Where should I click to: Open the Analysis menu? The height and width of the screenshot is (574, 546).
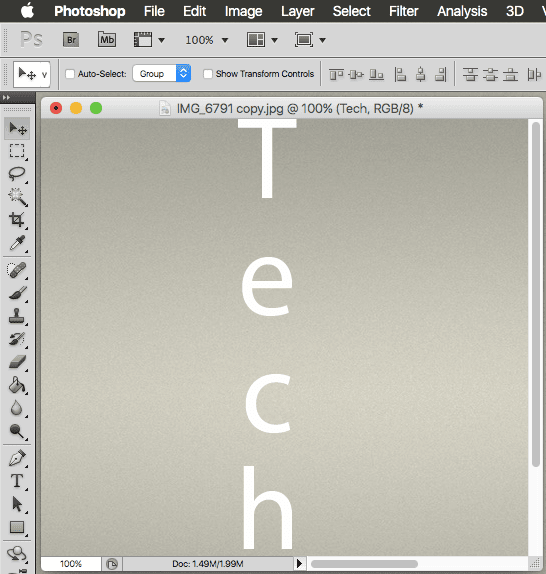462,11
